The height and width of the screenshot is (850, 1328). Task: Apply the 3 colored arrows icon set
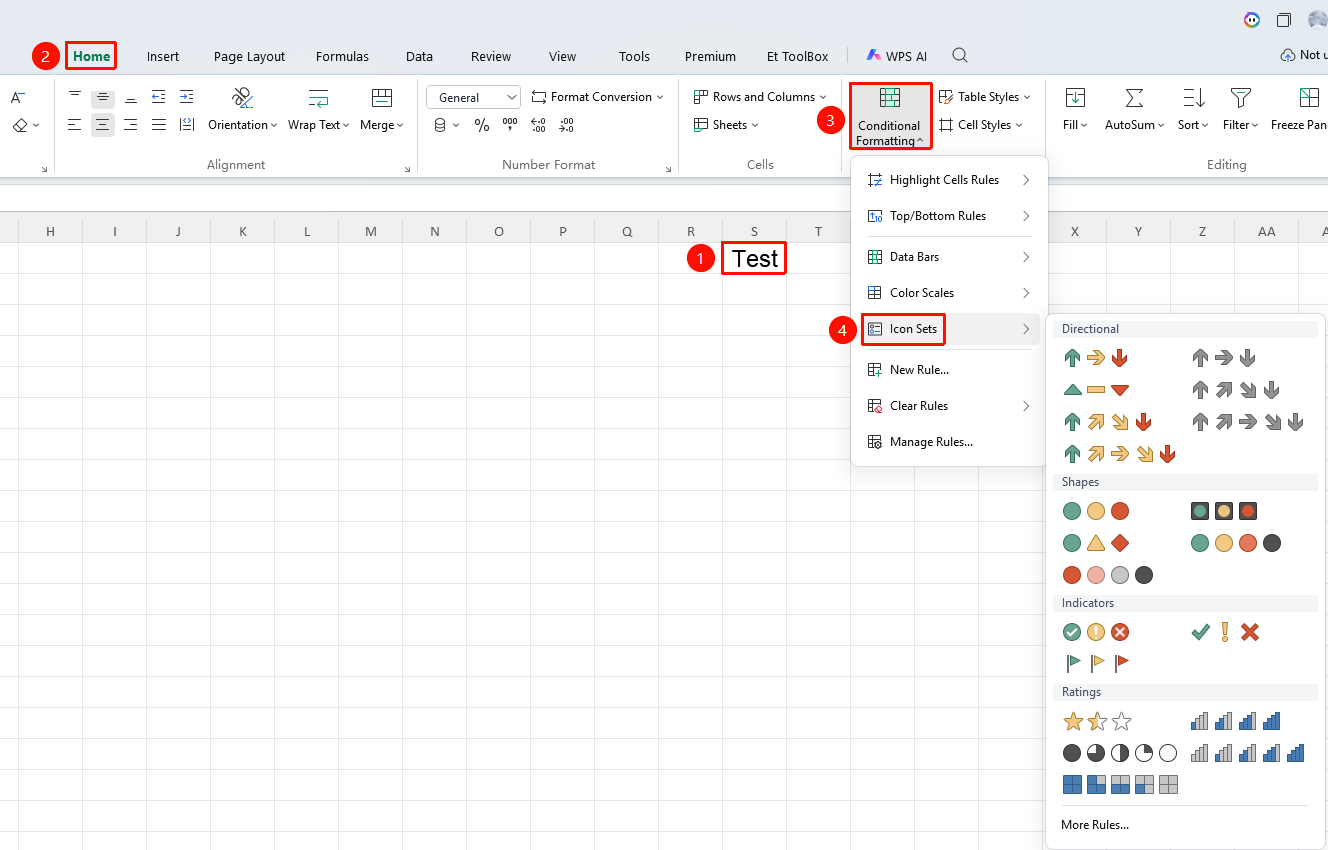coord(1096,358)
